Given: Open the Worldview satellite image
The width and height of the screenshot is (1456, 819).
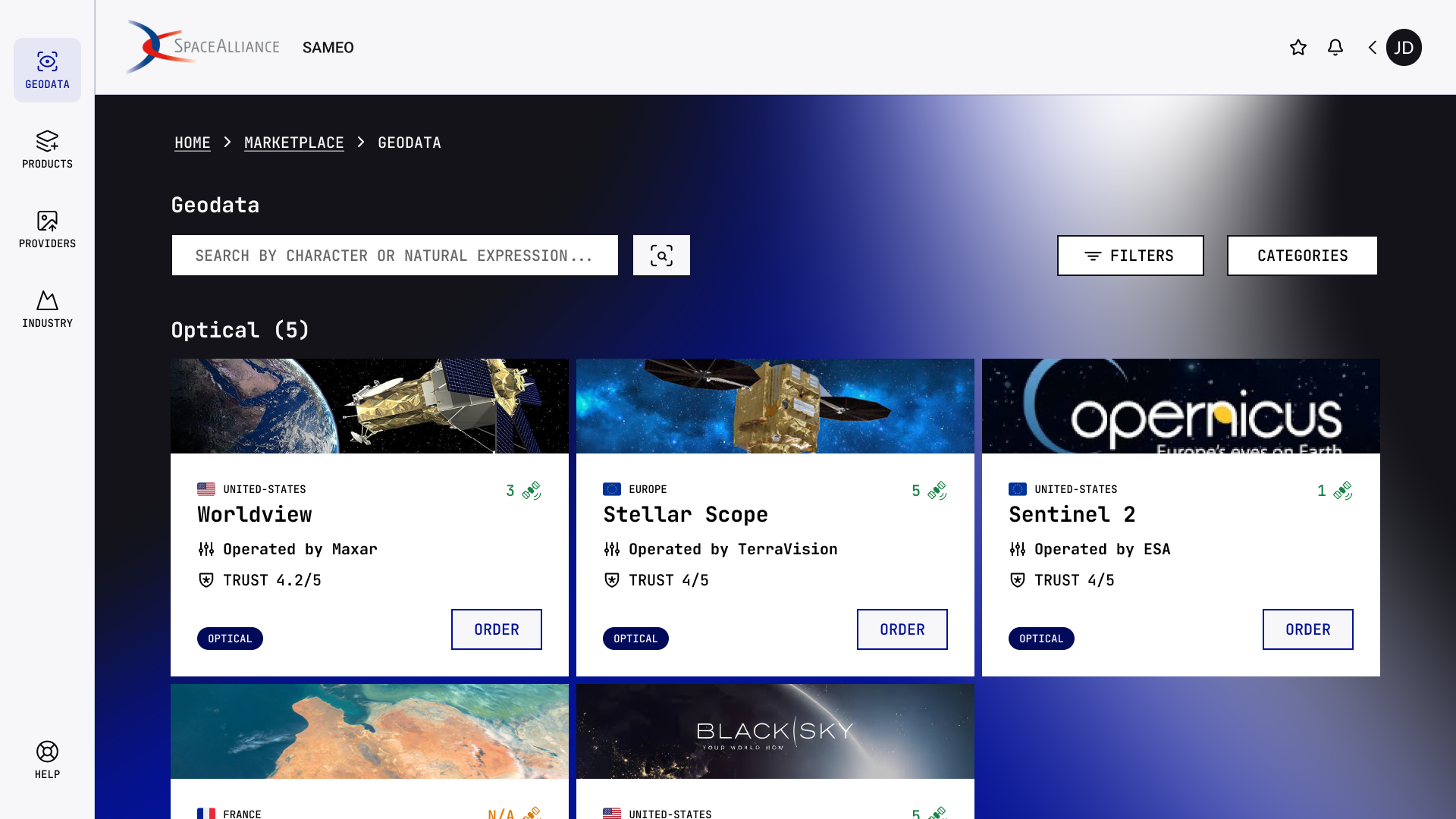Looking at the screenshot, I should click(369, 406).
